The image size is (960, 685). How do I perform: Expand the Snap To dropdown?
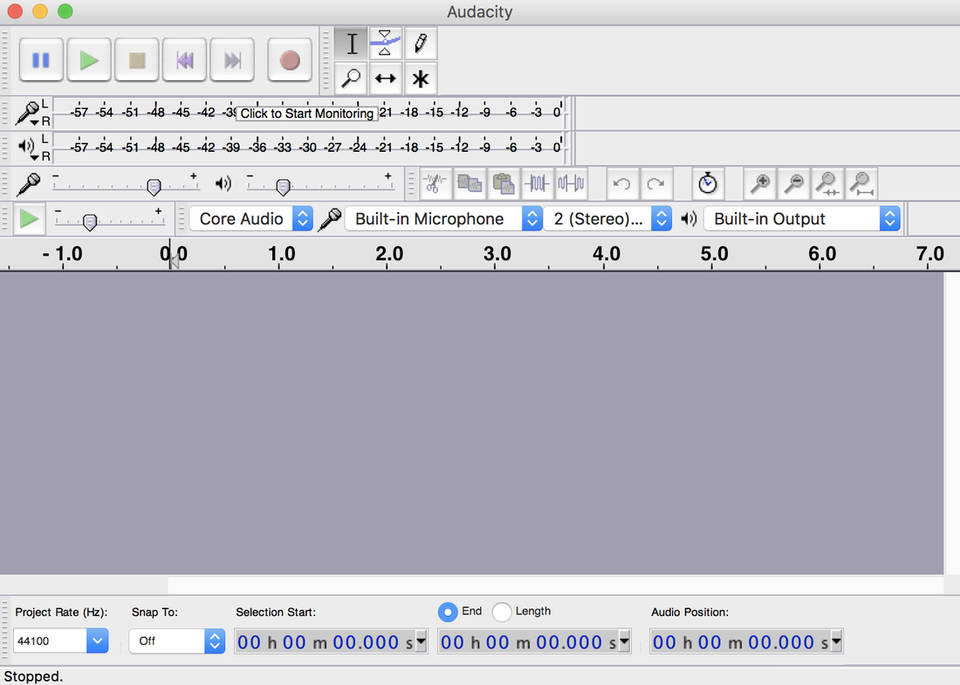click(x=177, y=641)
